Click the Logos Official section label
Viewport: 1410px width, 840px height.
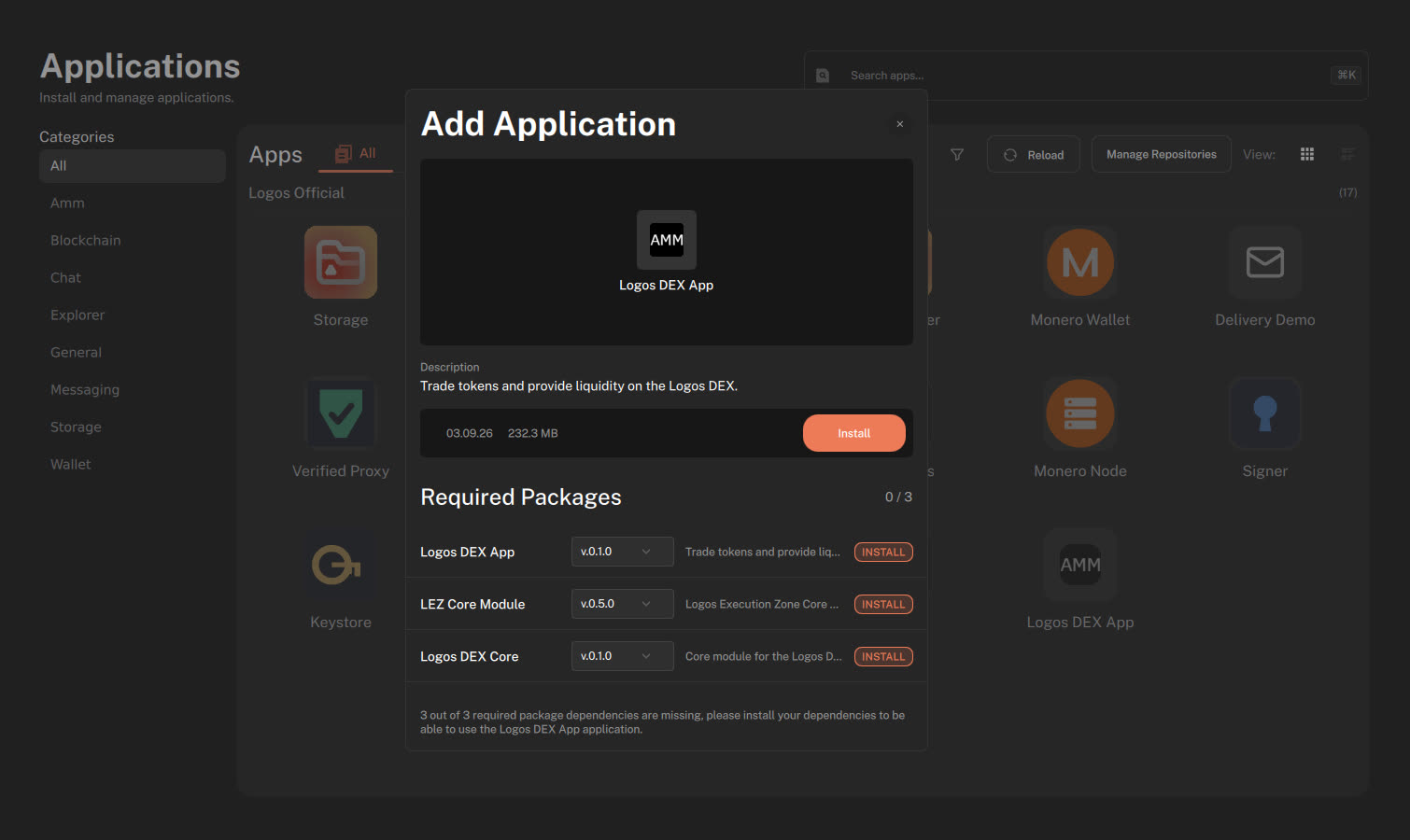coord(296,193)
